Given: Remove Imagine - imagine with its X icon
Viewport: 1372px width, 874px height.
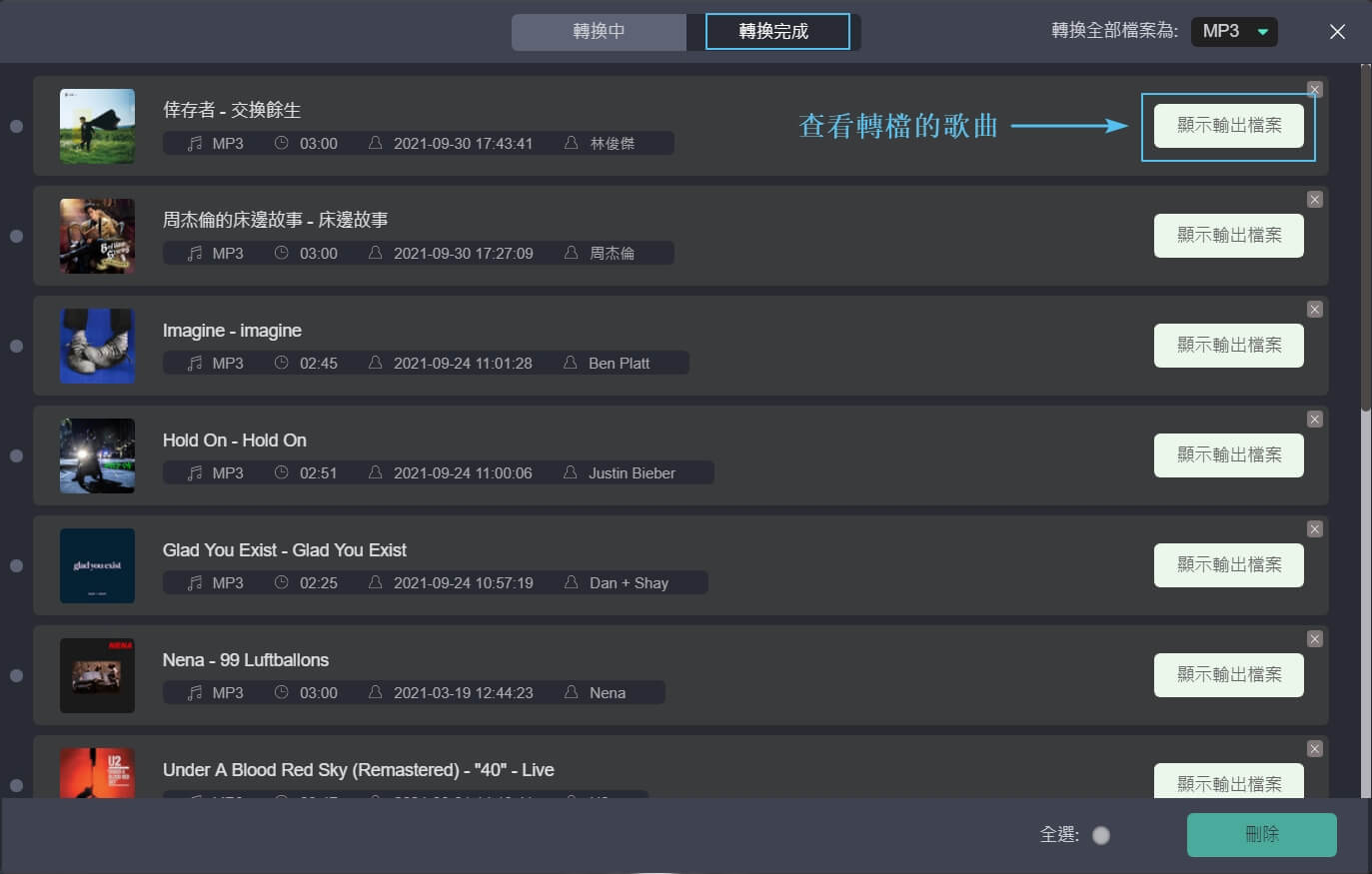Looking at the screenshot, I should 1315,310.
